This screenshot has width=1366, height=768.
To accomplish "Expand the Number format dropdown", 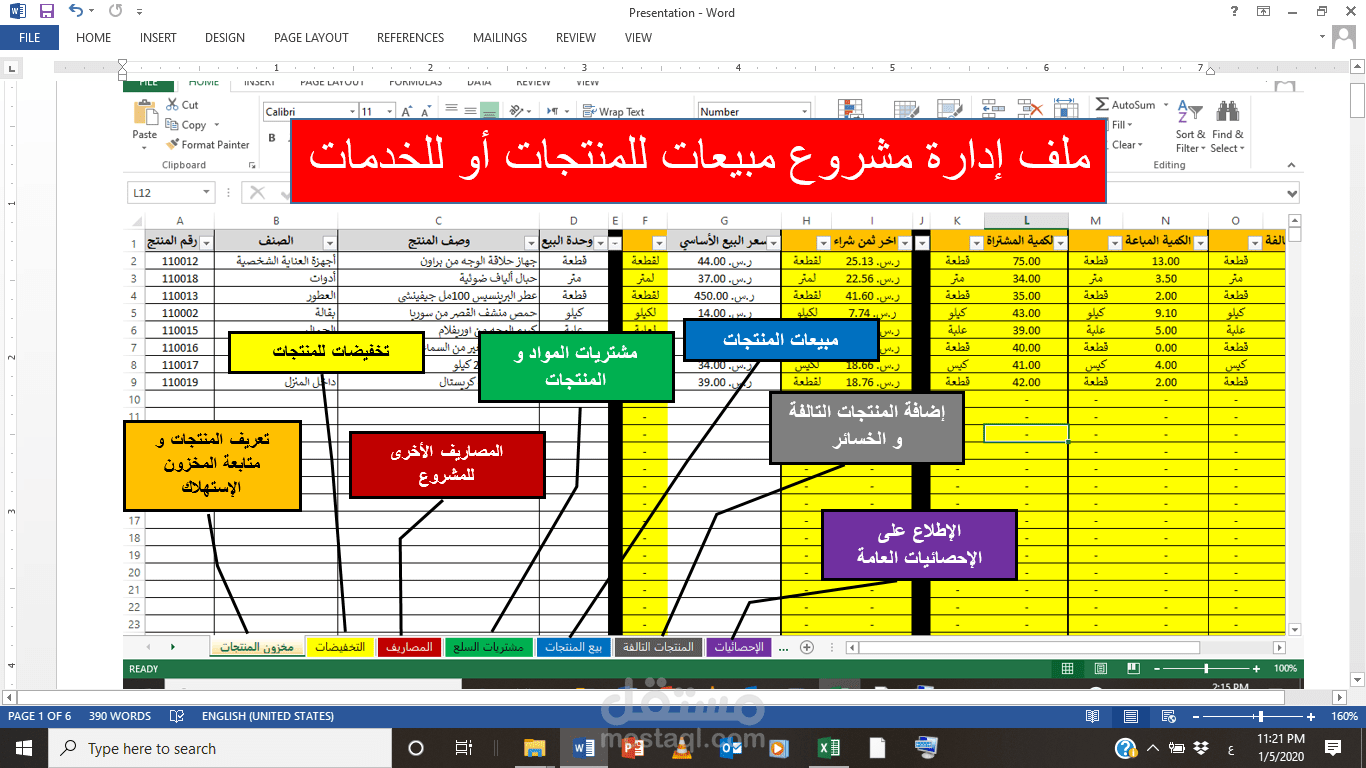I will tap(805, 111).
